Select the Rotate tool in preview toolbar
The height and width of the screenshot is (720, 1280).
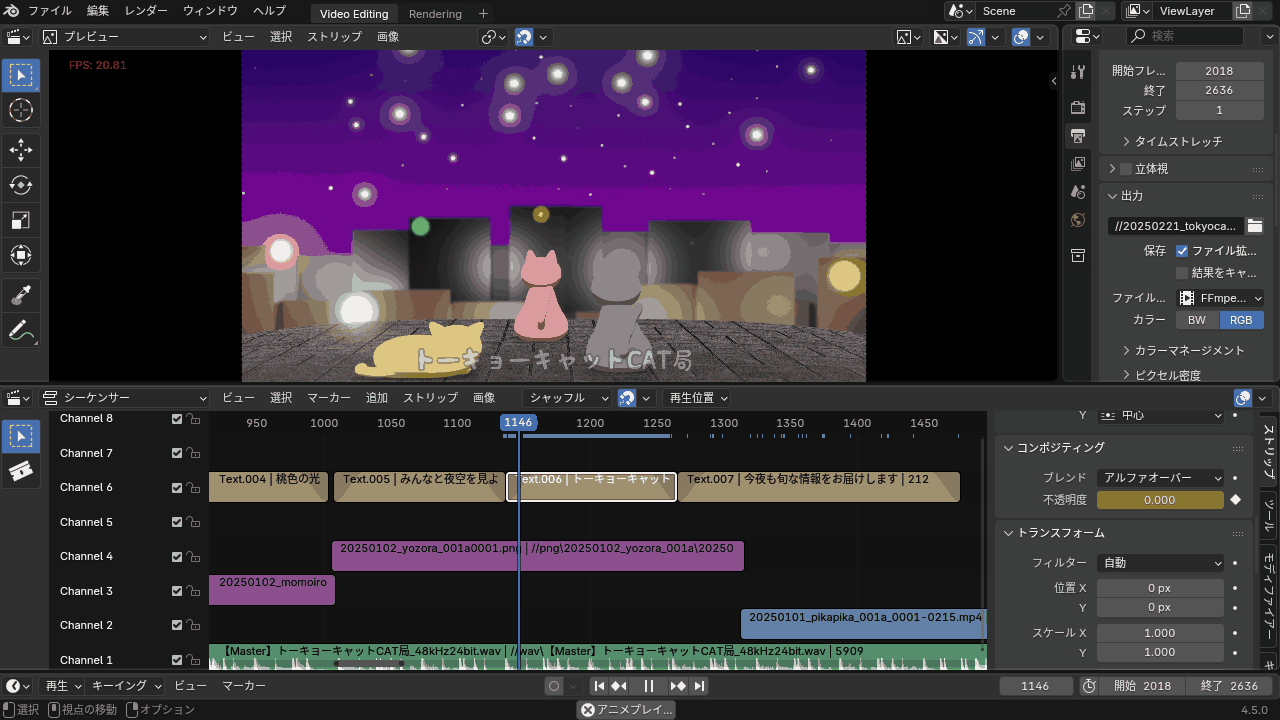[x=20, y=185]
